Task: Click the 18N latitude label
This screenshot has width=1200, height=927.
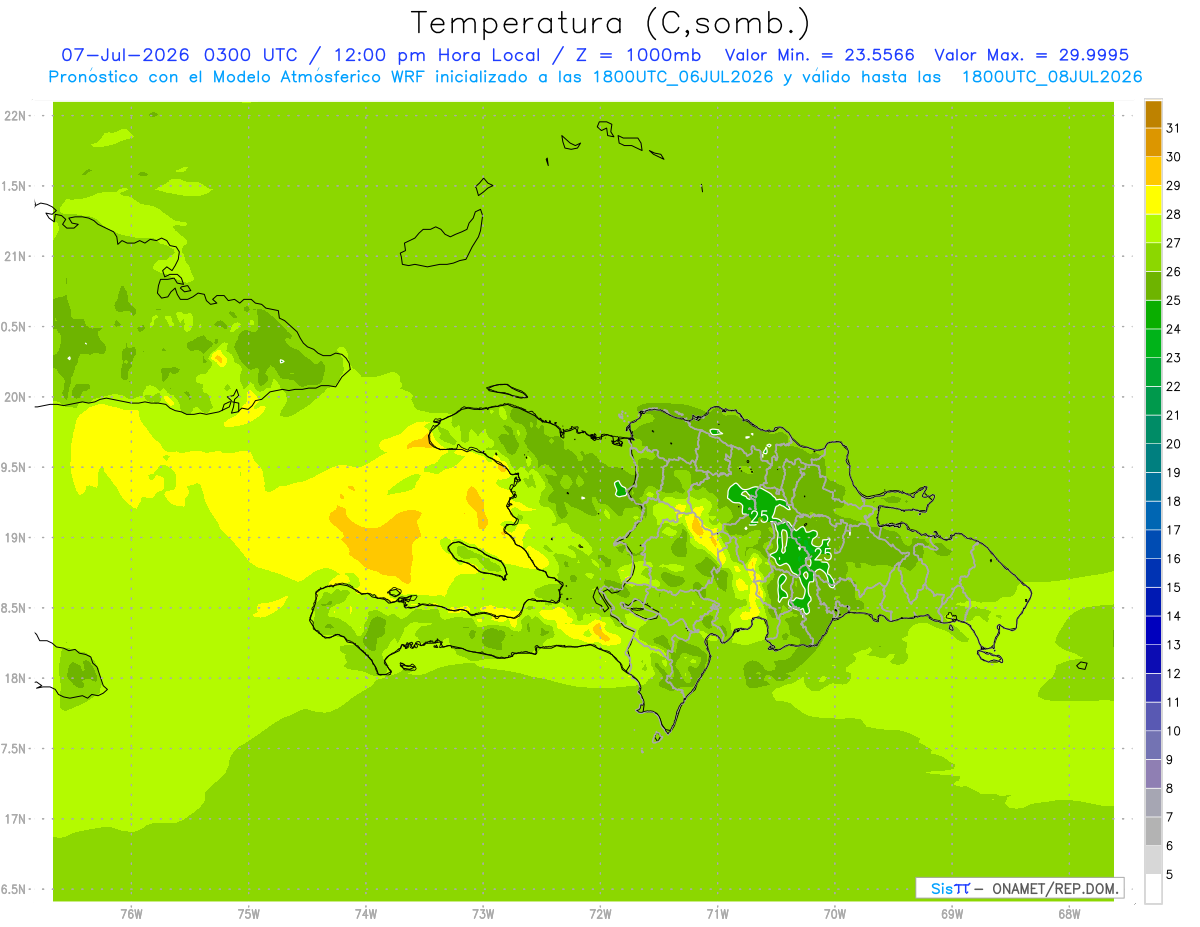Action: coord(16,678)
